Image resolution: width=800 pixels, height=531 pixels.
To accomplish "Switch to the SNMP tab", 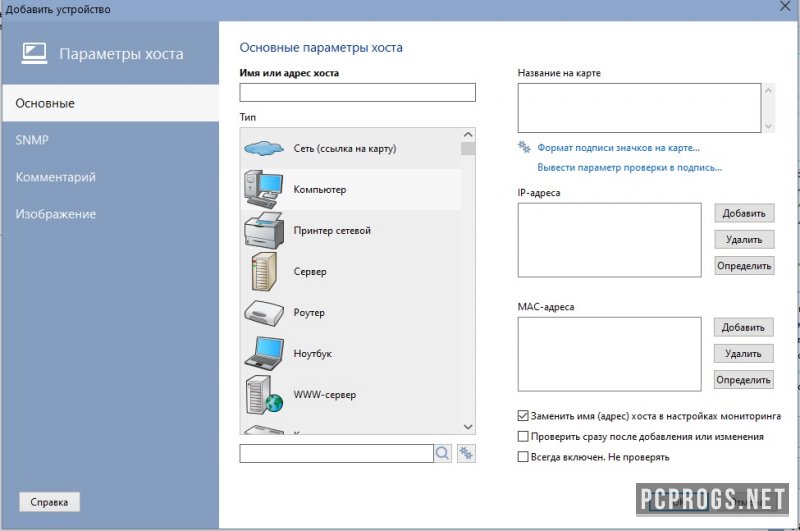I will [x=111, y=140].
